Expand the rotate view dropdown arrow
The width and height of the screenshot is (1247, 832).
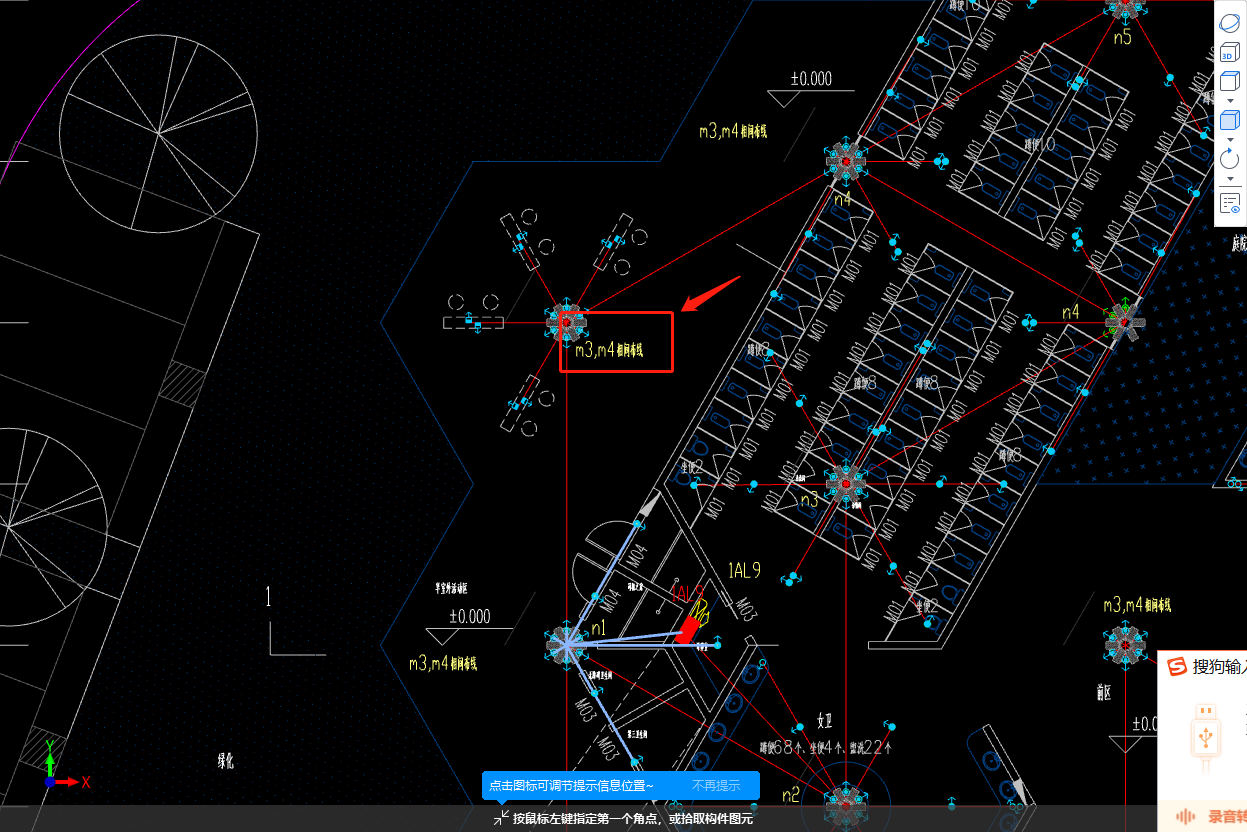click(1229, 179)
